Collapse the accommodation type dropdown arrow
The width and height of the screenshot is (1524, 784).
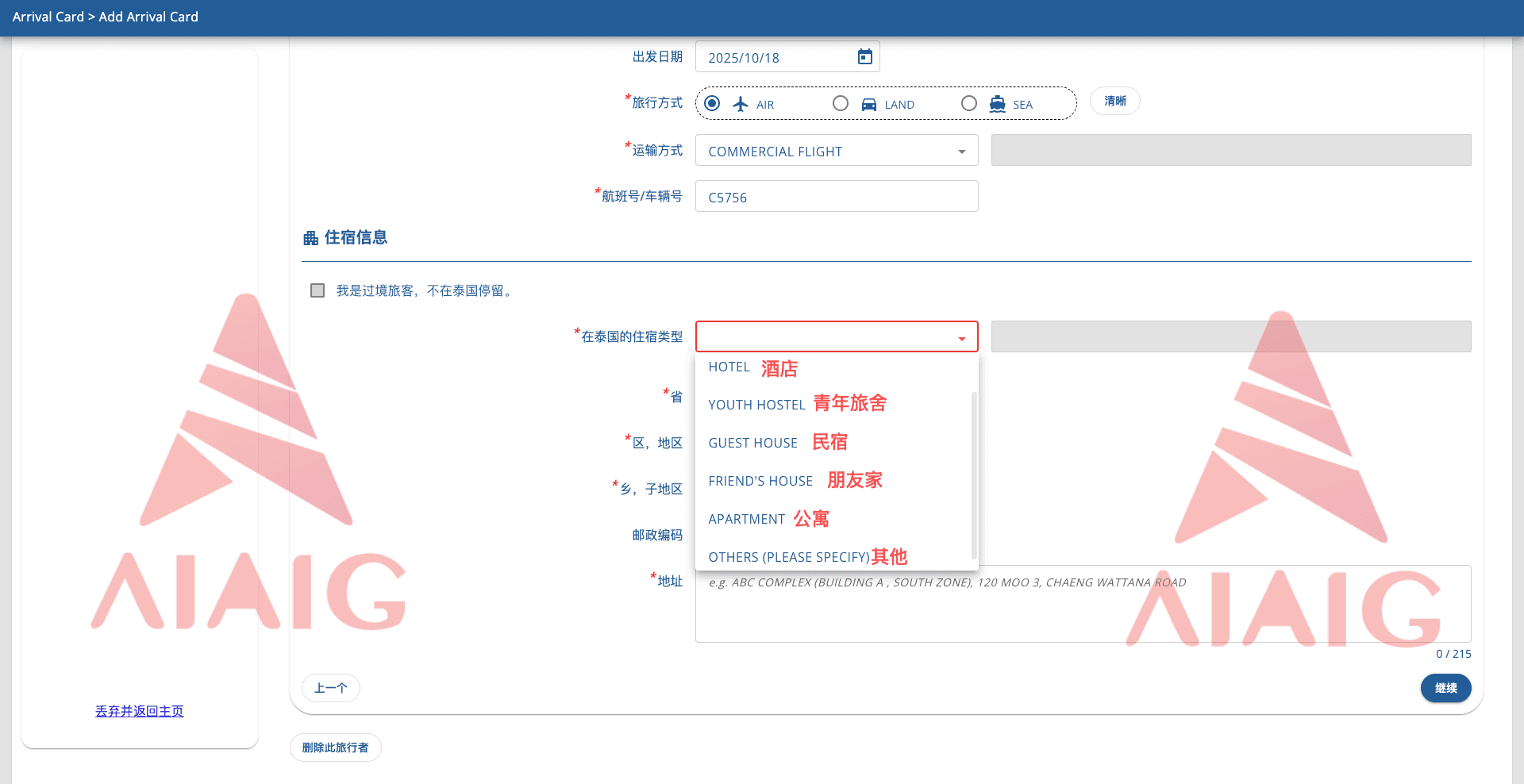962,339
